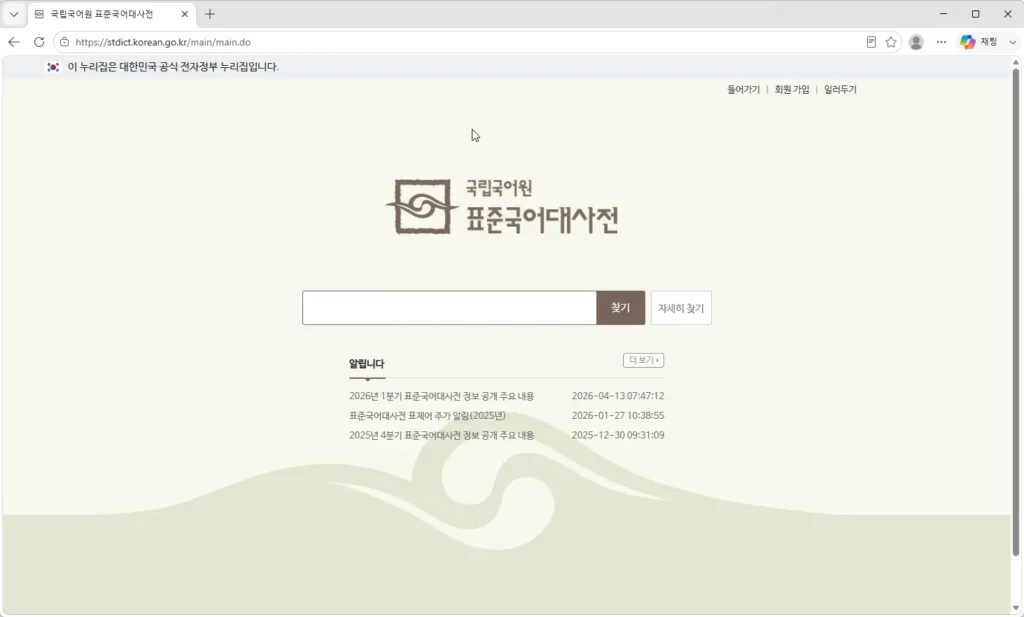This screenshot has width=1024, height=617.
Task: Click the scrollbar down arrow
Action: click(x=1016, y=609)
